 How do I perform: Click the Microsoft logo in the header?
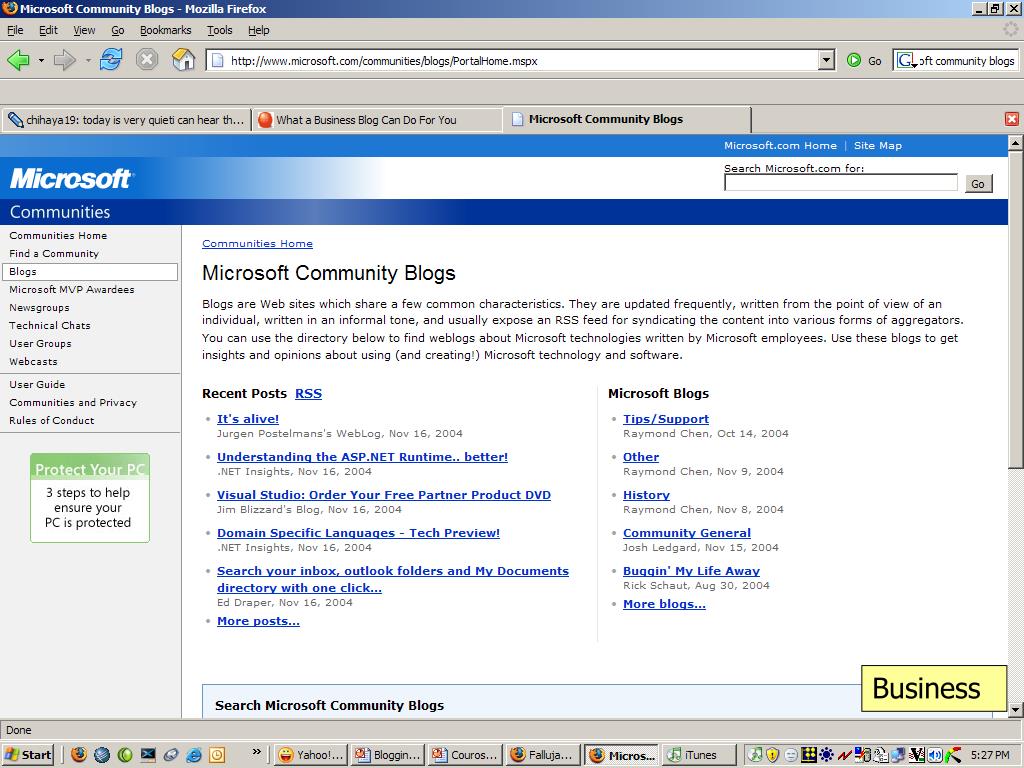(x=71, y=178)
